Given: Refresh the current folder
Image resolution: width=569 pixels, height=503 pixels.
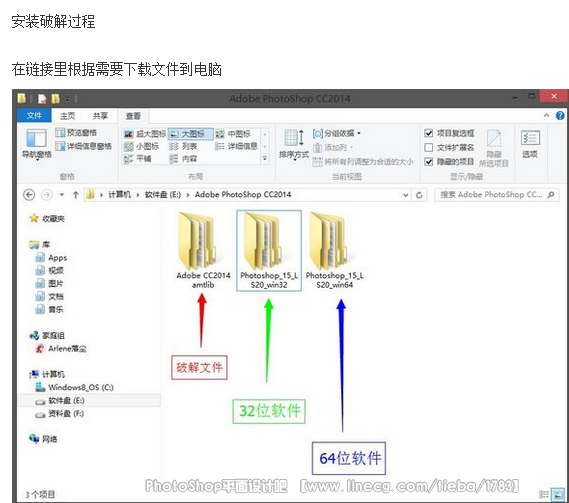Looking at the screenshot, I should pos(419,195).
